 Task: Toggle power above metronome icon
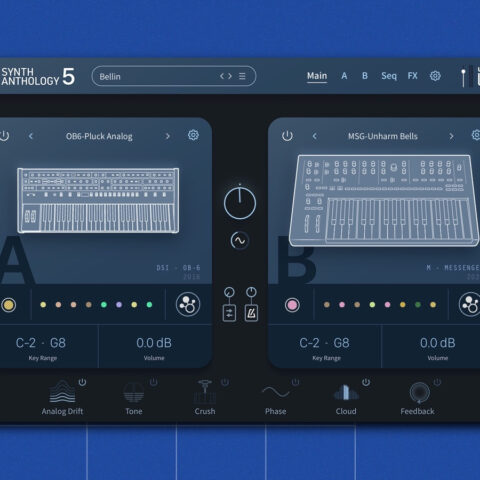(251, 292)
